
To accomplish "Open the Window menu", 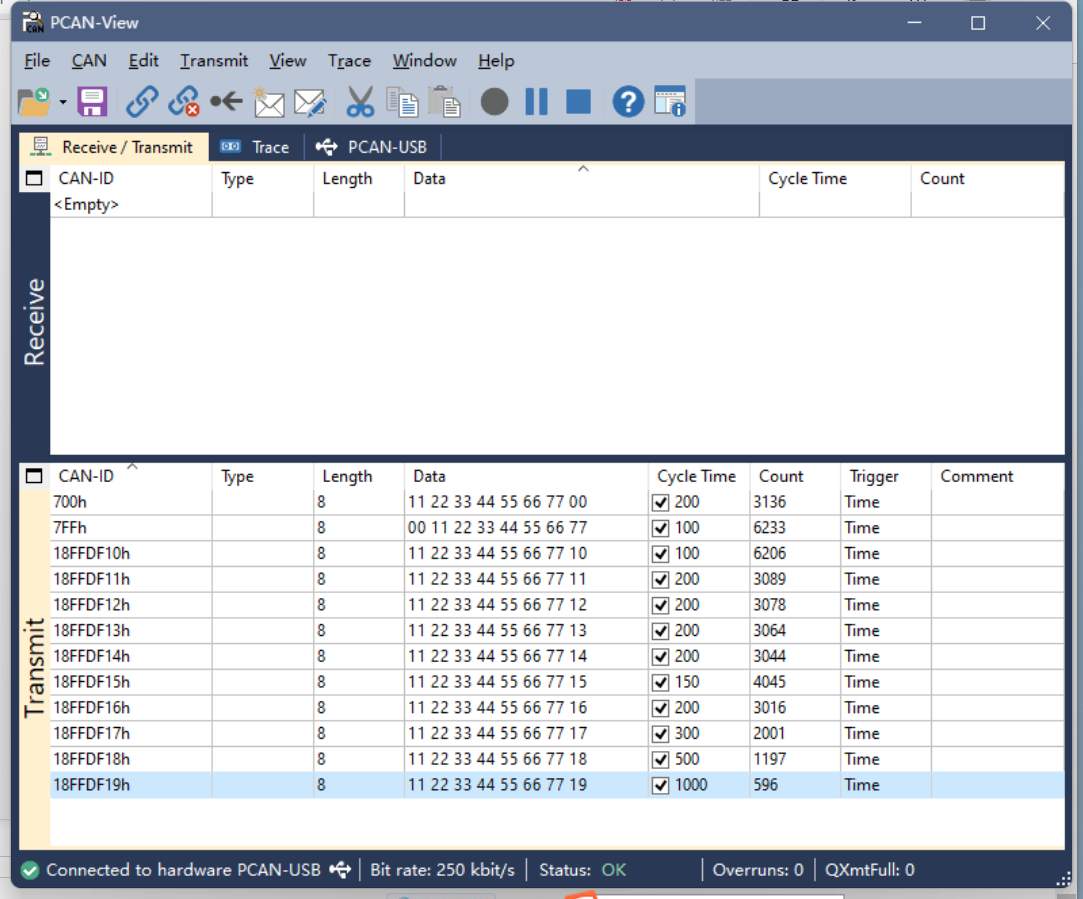I will pos(425,61).
